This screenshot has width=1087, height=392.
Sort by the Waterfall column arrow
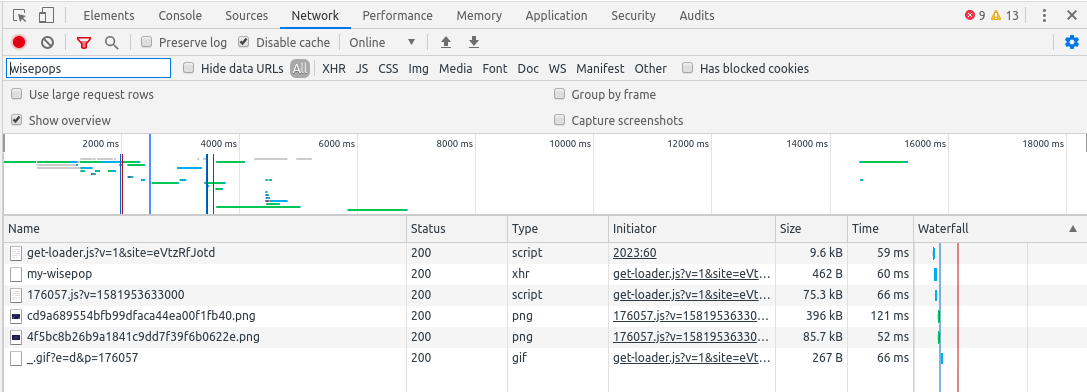[1072, 228]
